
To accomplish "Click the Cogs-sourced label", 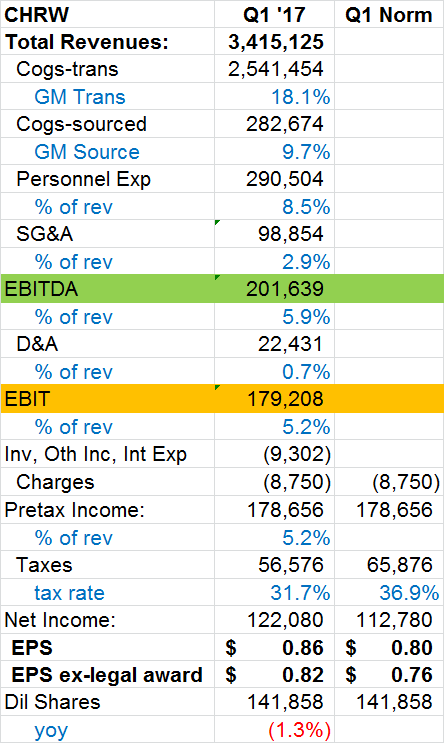I will [82, 124].
